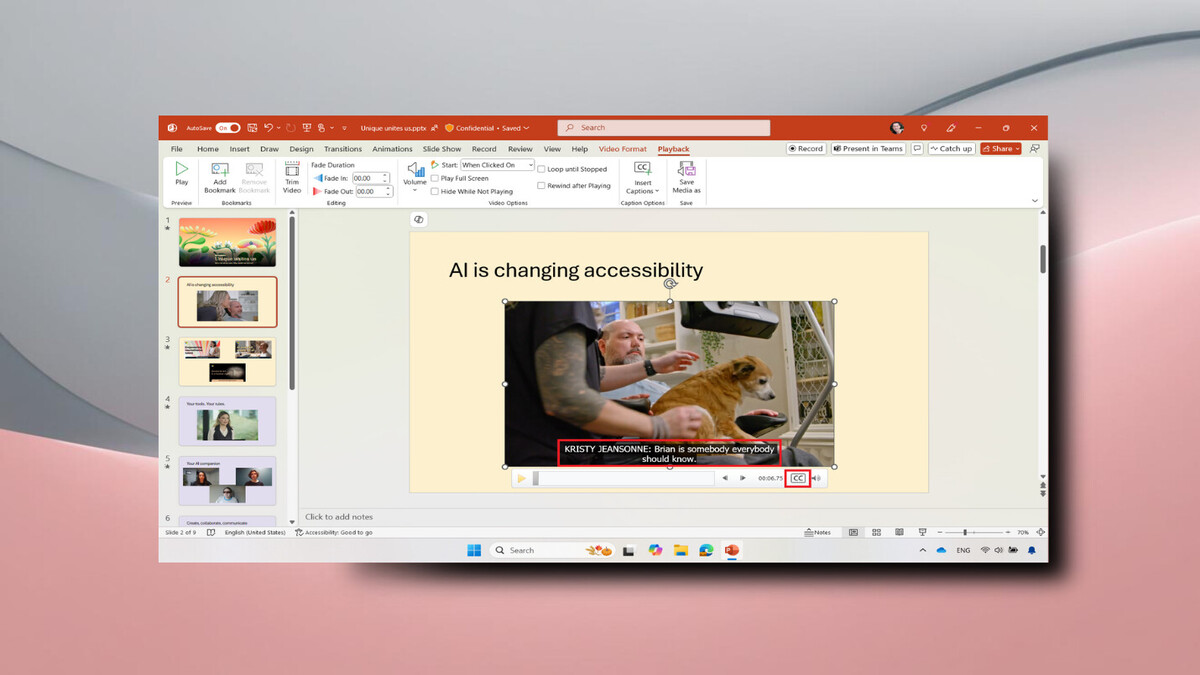Click the Play preview icon in ribbon
Screen dimensions: 1200x675
(x=181, y=169)
